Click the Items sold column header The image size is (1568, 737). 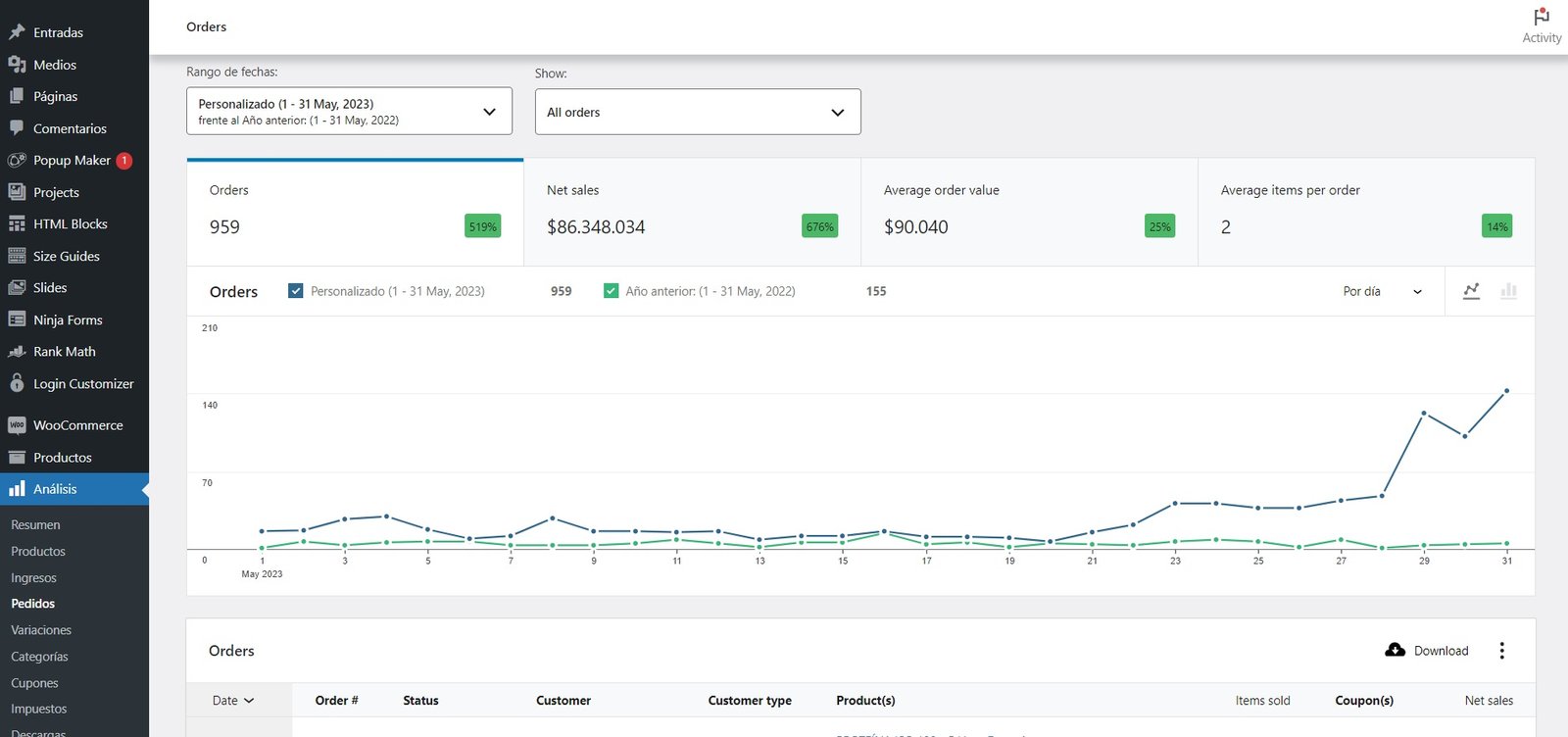coord(1262,701)
